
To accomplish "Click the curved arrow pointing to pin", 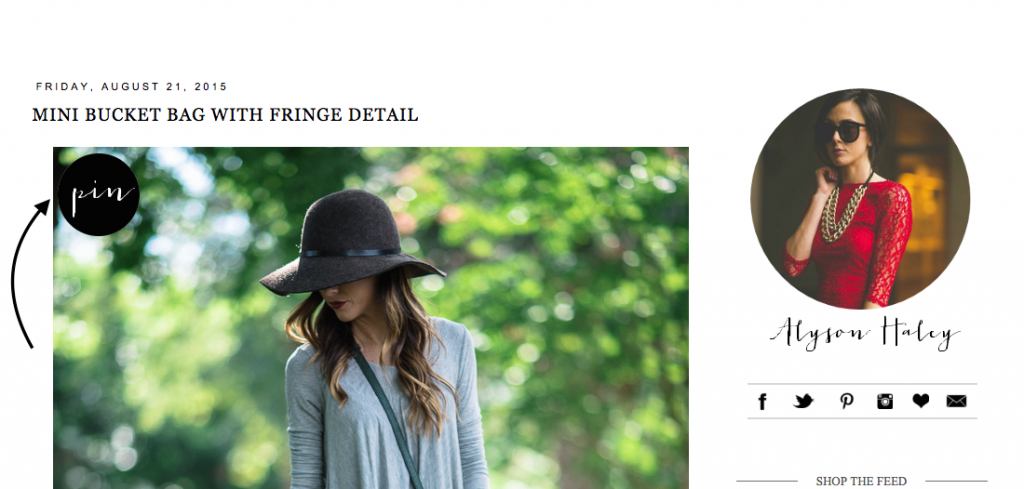I will pos(29,274).
